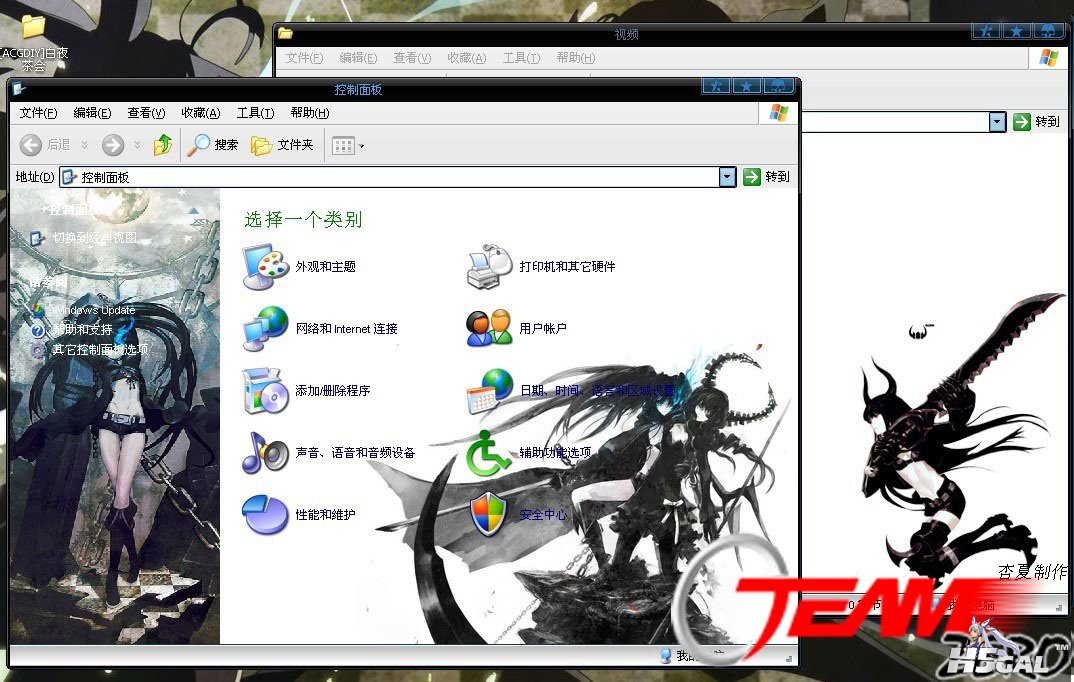The image size is (1074, 682).
Task: Expand the forward button history arrow
Action: (137, 144)
